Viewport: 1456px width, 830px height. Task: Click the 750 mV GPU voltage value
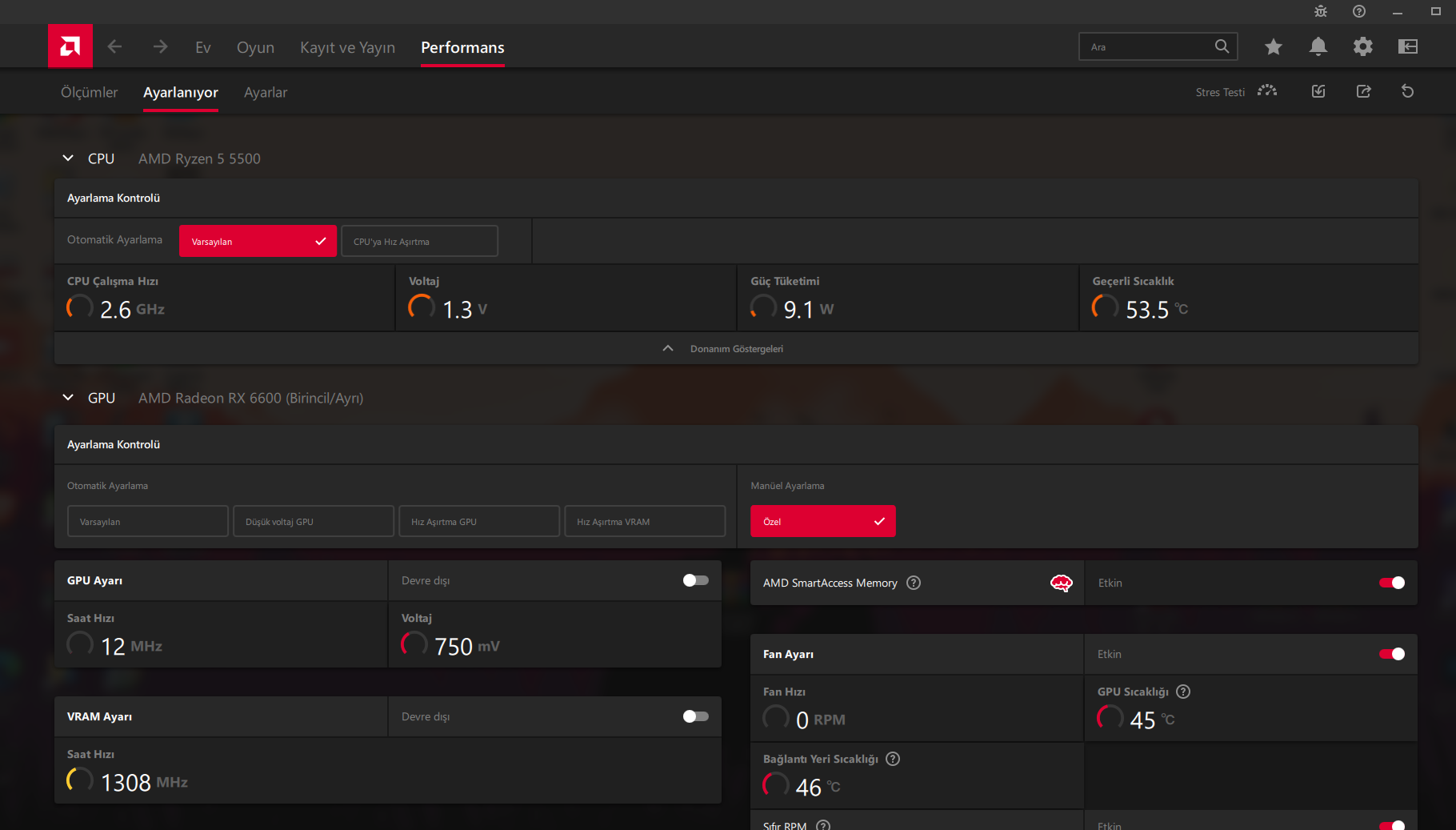tap(467, 647)
